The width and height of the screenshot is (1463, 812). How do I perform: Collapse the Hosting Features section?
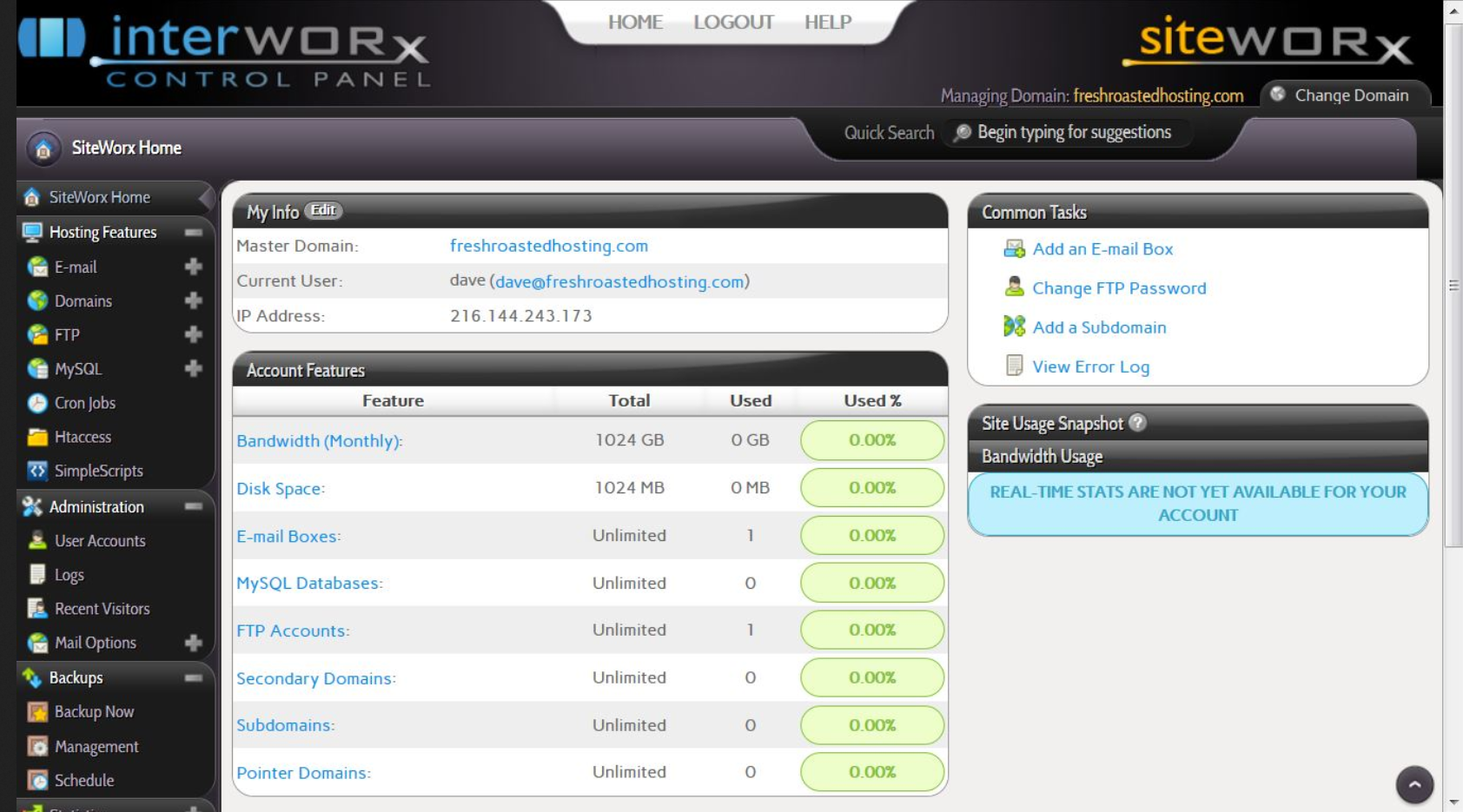[x=194, y=233]
